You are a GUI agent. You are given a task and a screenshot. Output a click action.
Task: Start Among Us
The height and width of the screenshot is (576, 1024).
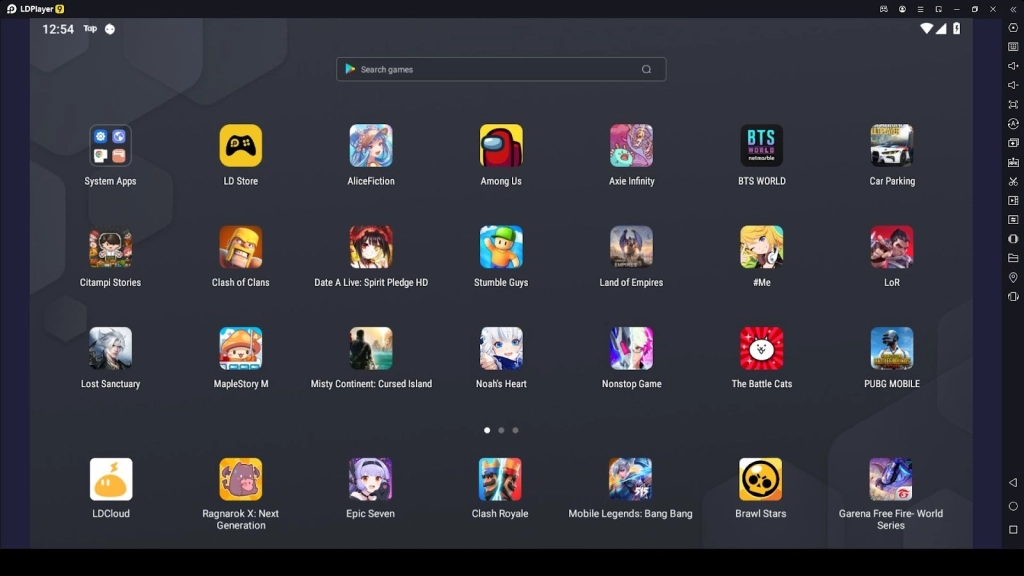pos(501,146)
